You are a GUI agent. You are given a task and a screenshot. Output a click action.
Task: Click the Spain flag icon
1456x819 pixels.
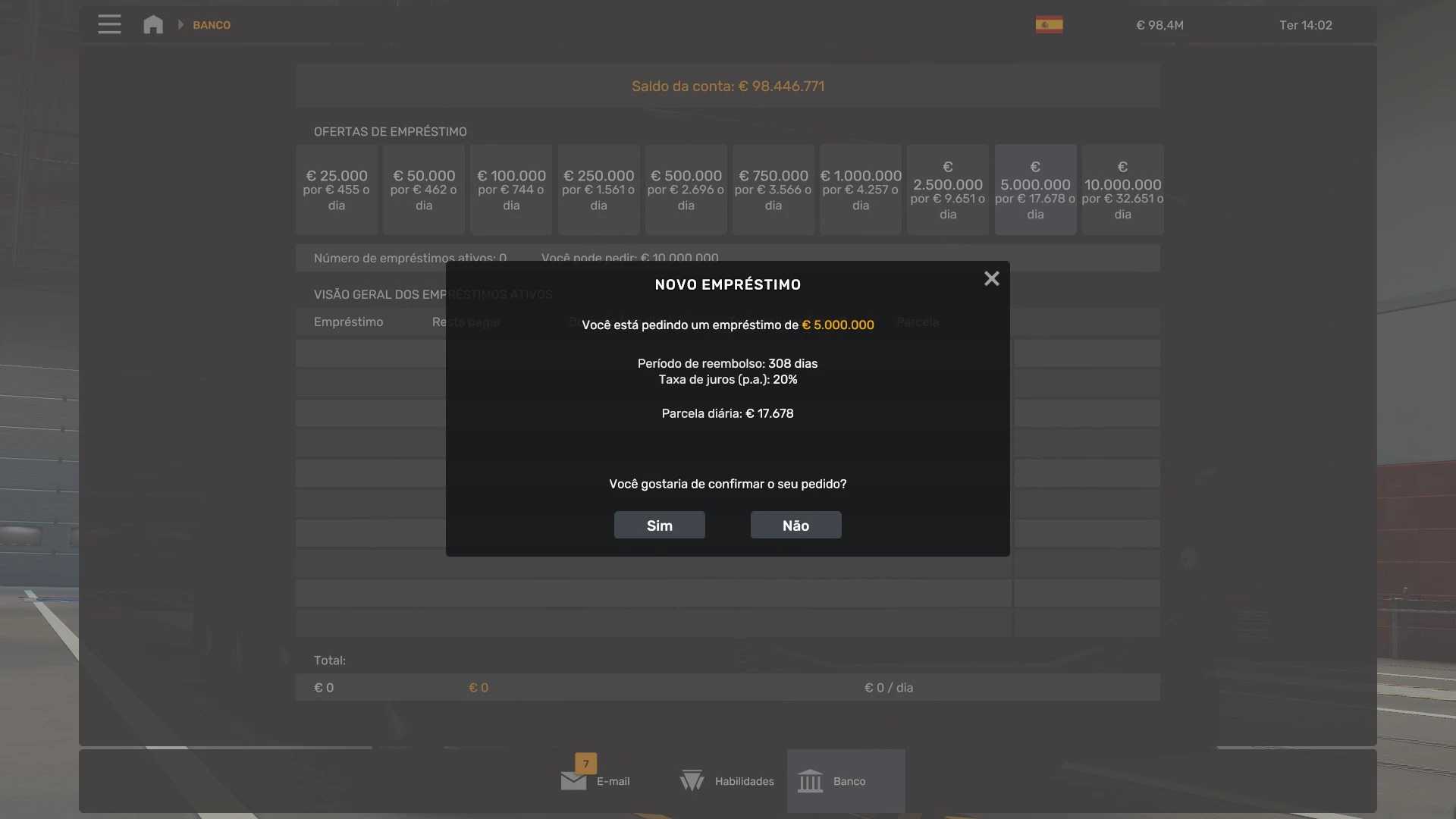[1049, 25]
